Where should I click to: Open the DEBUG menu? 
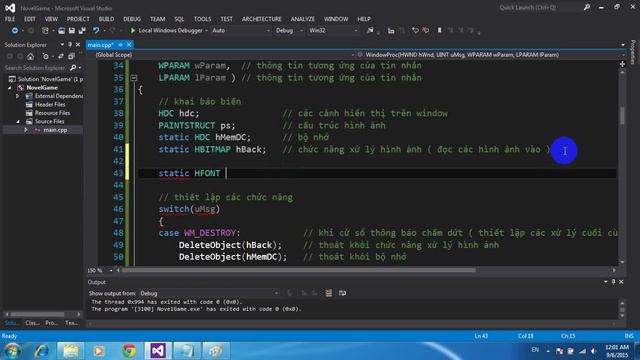[132, 19]
